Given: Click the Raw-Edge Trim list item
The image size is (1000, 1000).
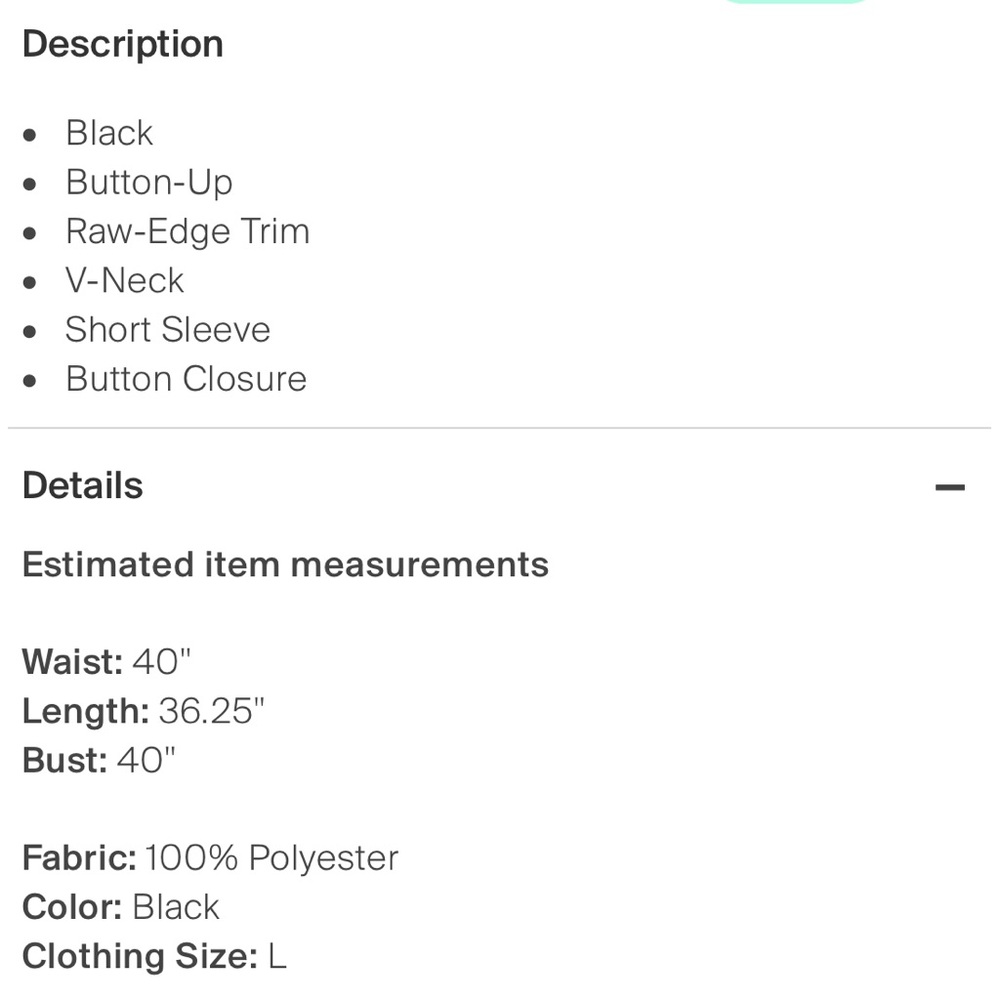Looking at the screenshot, I should click(x=188, y=232).
